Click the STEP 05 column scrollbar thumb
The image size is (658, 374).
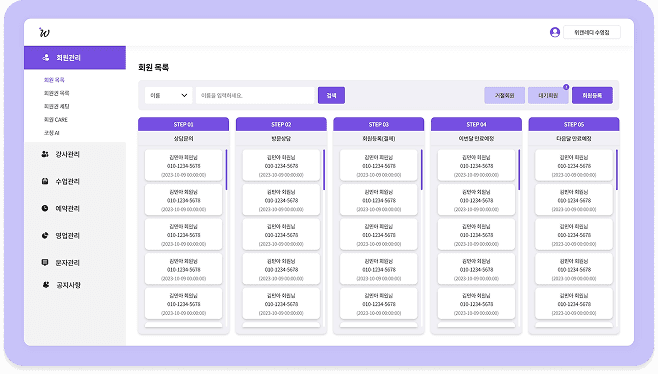click(617, 170)
